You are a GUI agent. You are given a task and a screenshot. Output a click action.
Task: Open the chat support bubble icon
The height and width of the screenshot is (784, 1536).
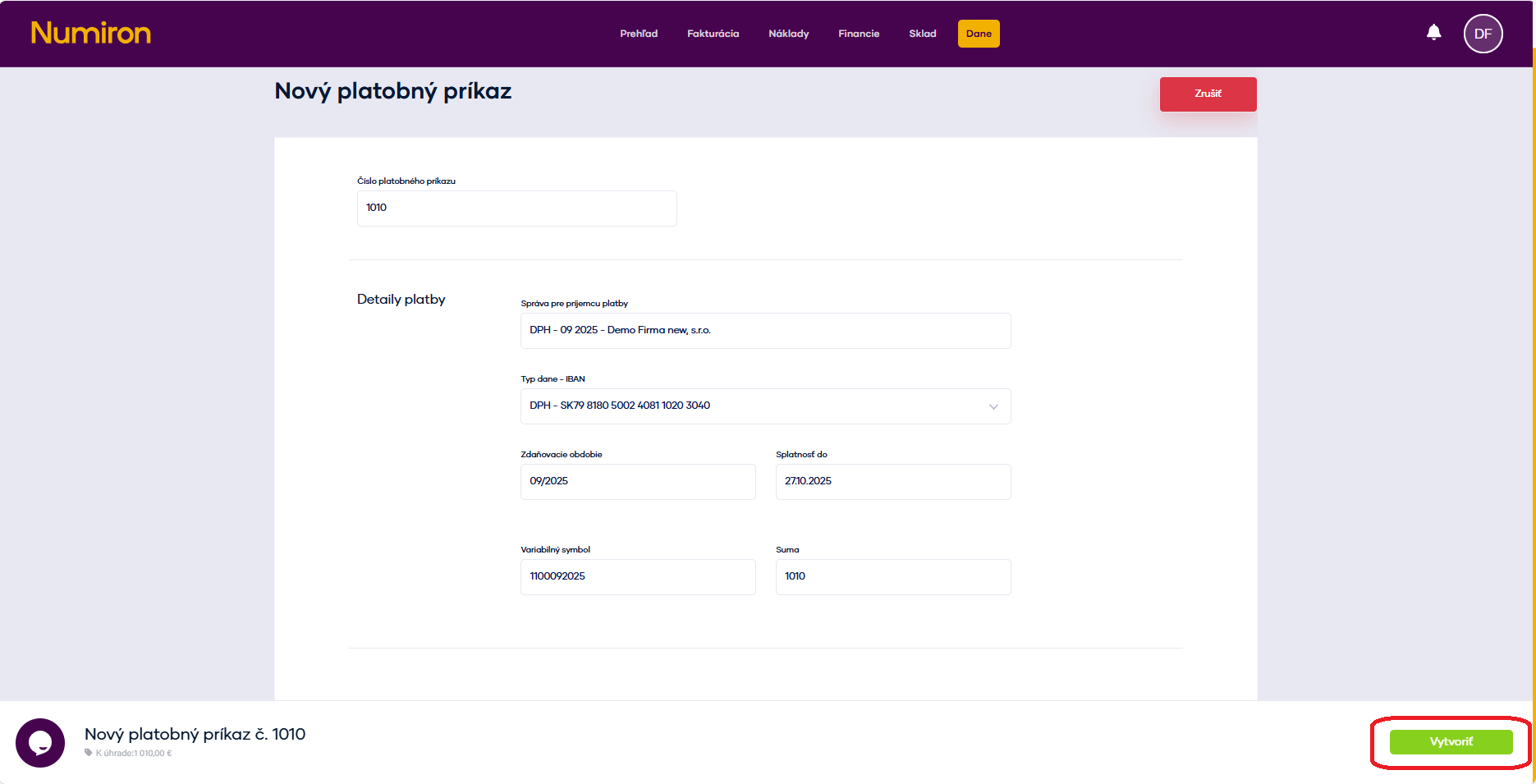coord(40,742)
